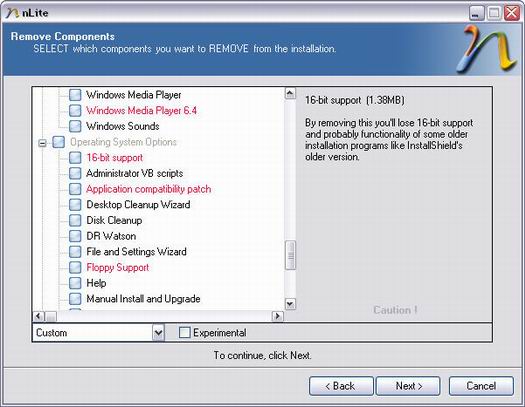Click the horizontal scrollbar right arrow
Screen dimensions: 525x407
click(278, 316)
